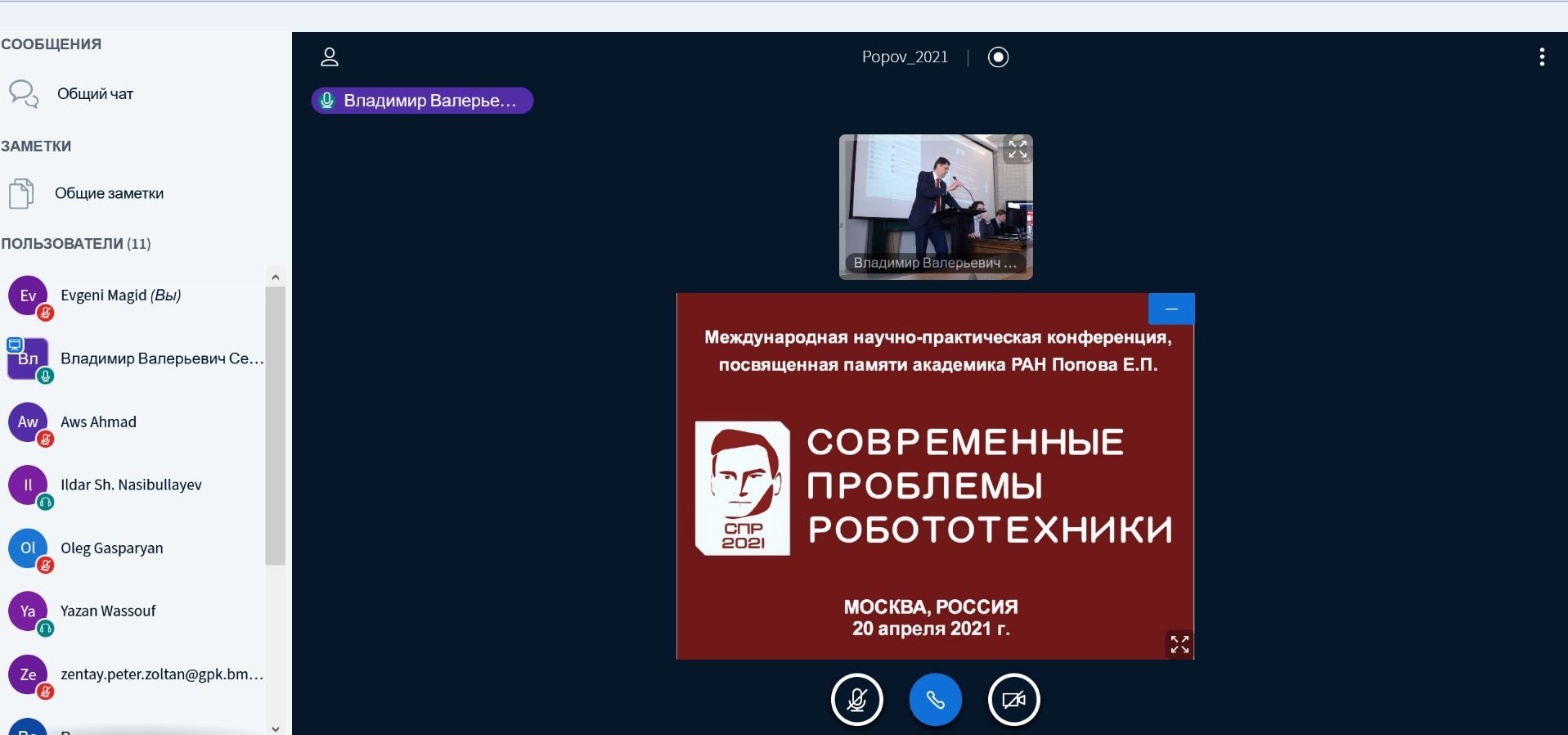Click the recording indicator icon
The image size is (1568, 735).
point(998,56)
